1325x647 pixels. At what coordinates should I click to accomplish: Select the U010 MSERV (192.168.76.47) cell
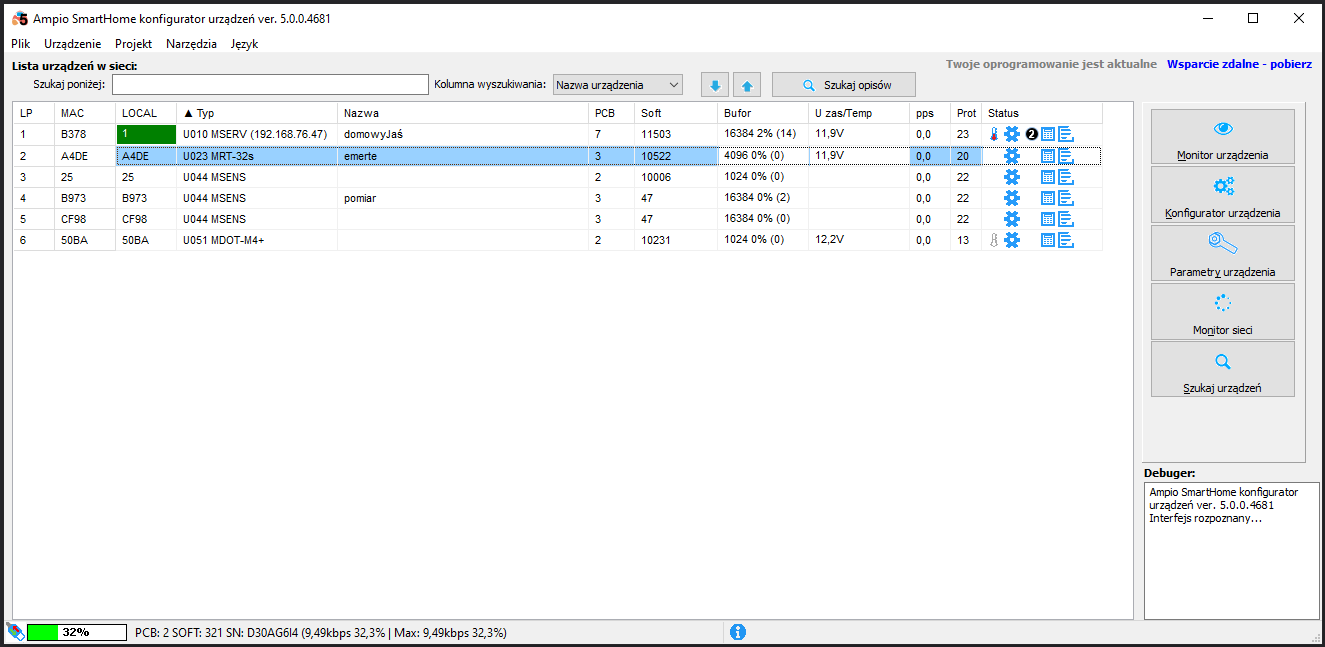[x=257, y=134]
